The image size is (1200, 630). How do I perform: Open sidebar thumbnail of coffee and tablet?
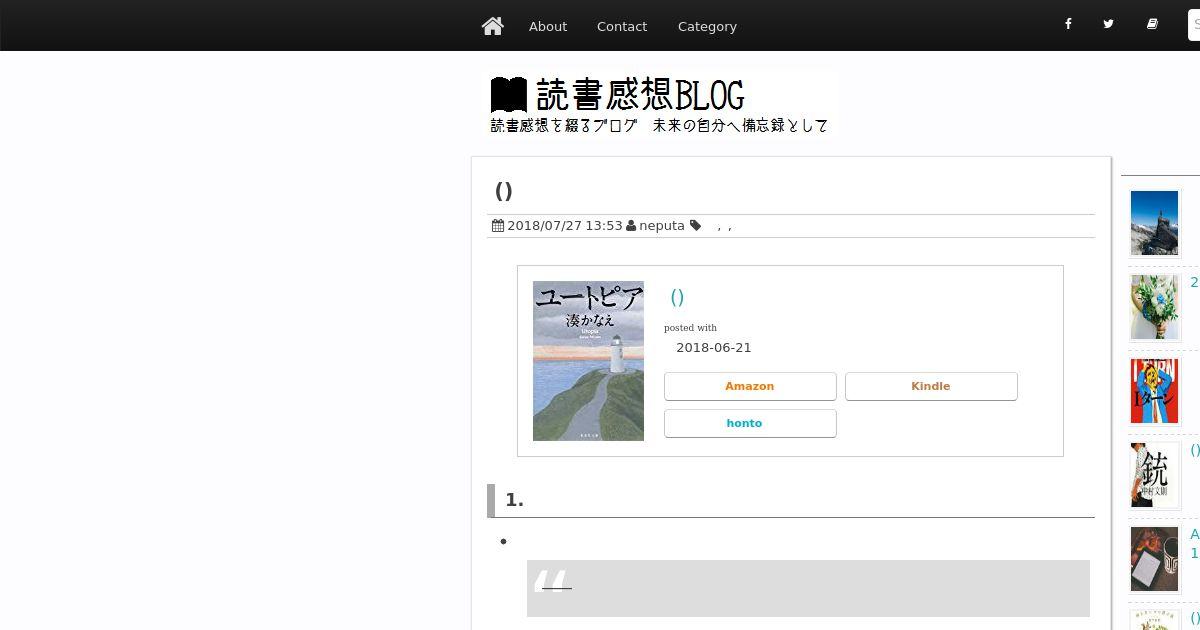point(1154,559)
